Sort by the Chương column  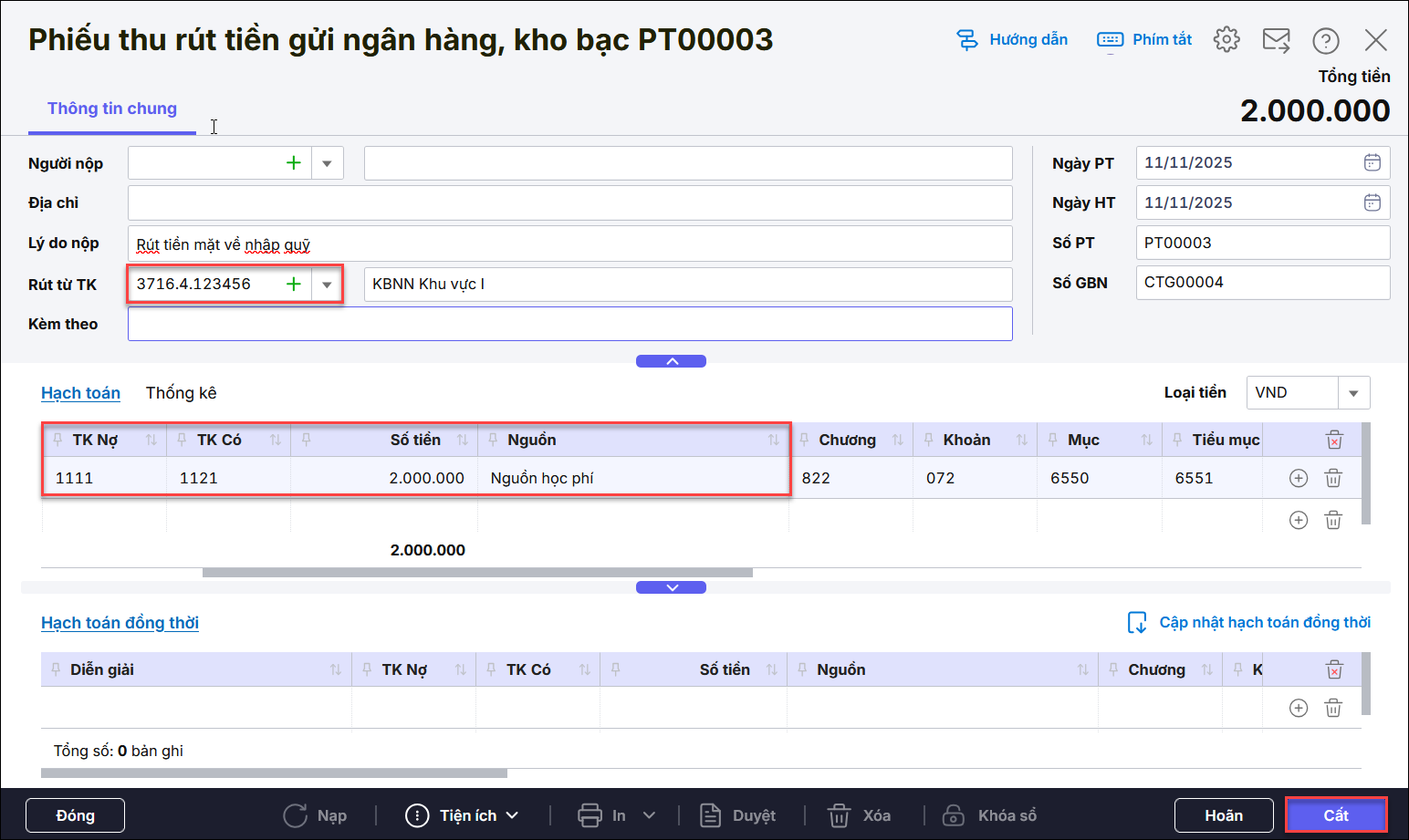click(897, 440)
